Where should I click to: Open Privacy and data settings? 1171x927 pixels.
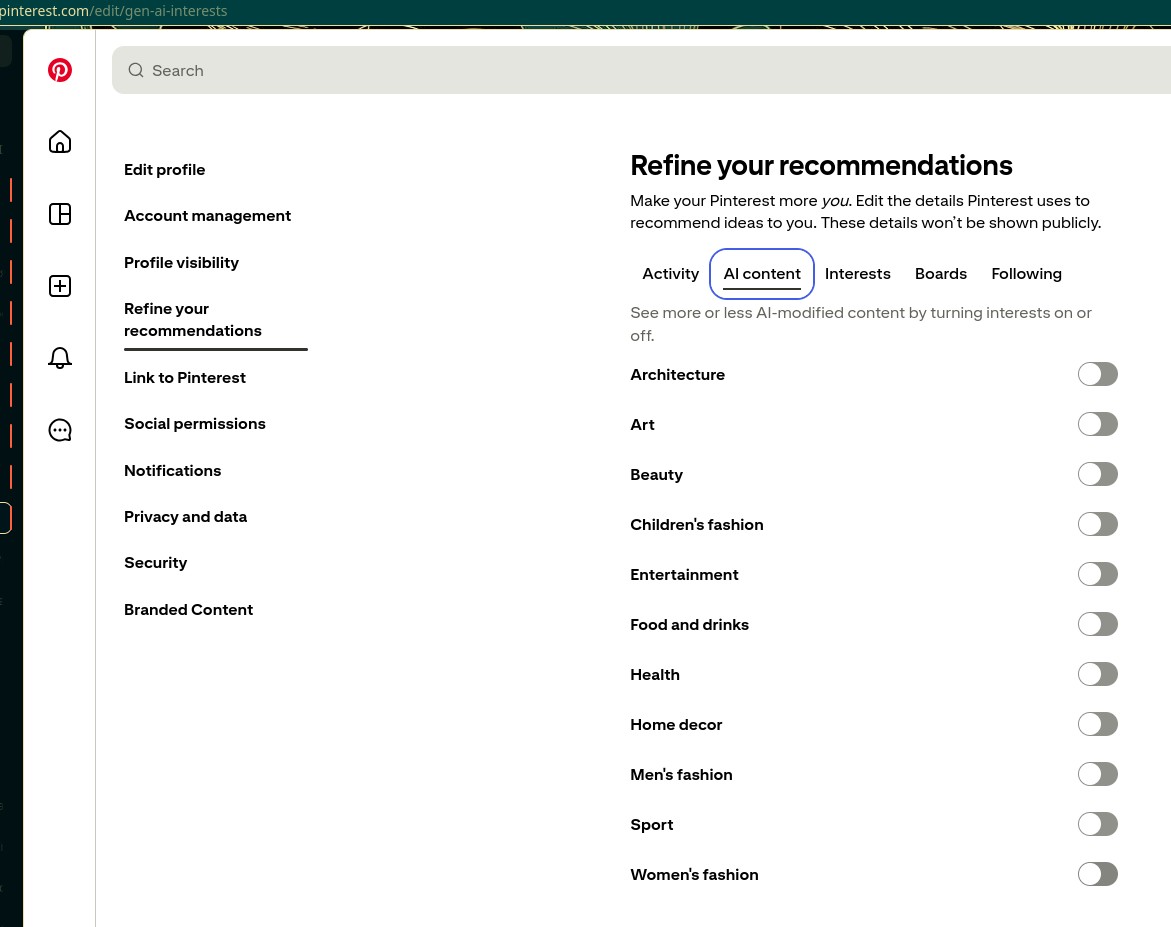(x=185, y=517)
